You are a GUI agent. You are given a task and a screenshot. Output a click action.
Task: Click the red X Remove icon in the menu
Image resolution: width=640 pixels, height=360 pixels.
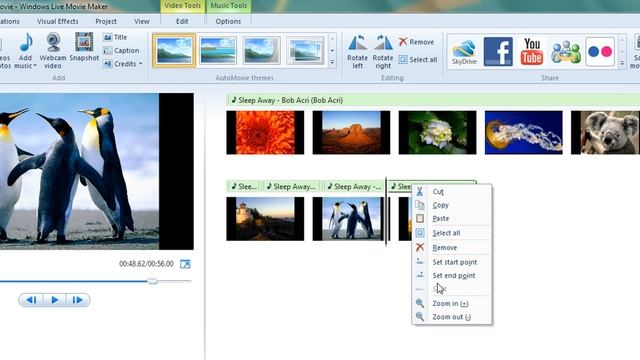(420, 247)
